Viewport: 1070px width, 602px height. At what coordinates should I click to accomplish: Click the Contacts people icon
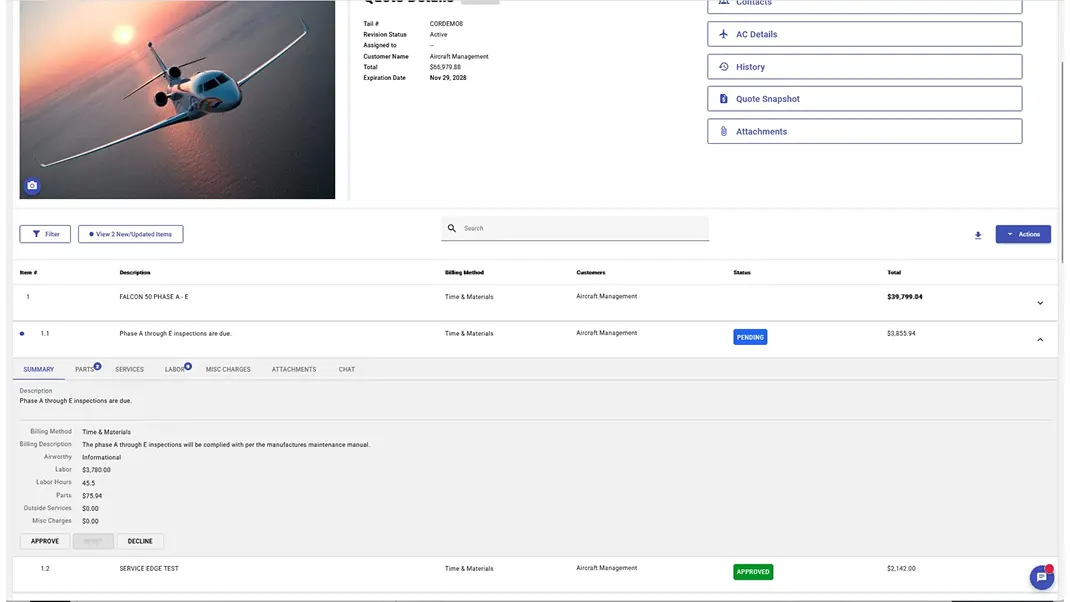pos(723,3)
